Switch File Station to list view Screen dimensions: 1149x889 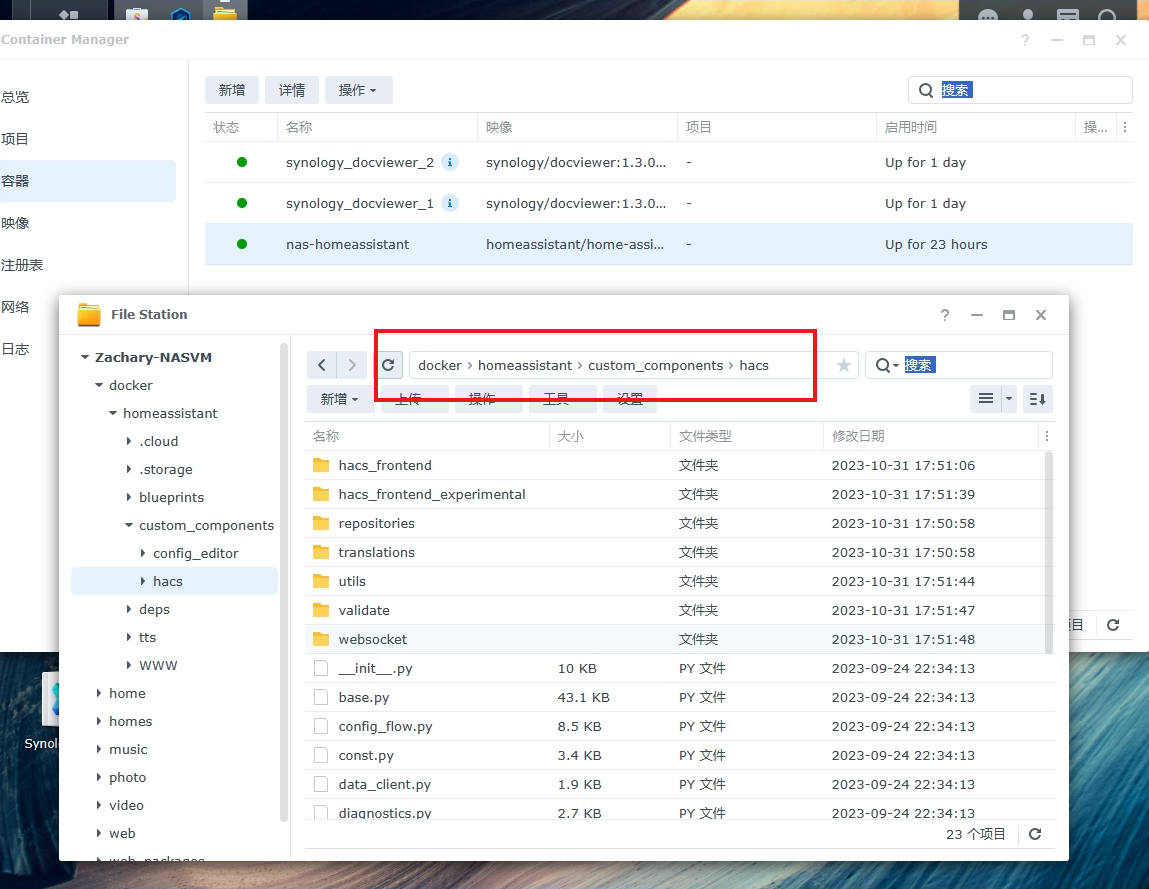tap(986, 399)
